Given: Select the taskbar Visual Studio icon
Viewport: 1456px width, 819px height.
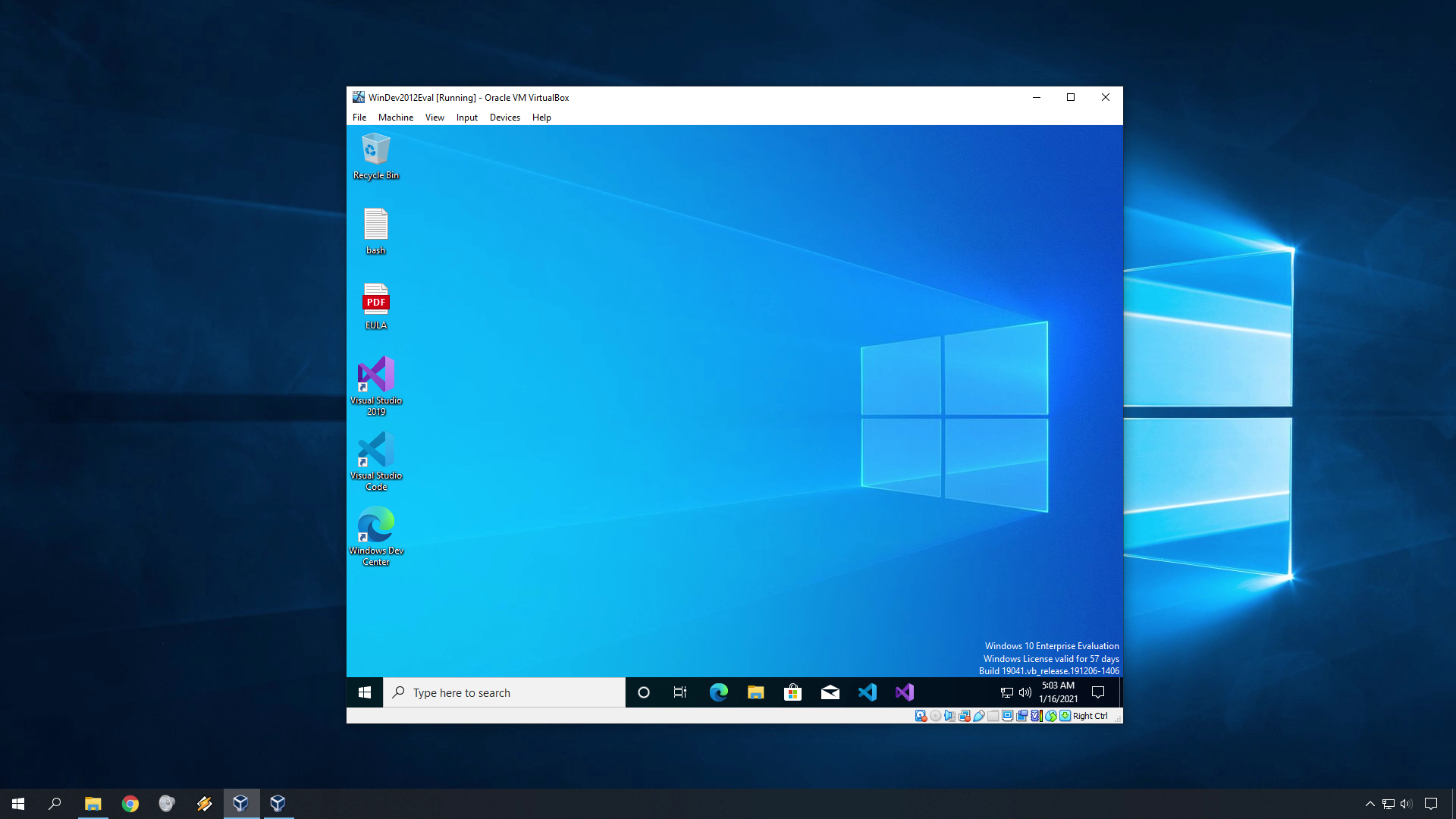Looking at the screenshot, I should click(x=903, y=692).
